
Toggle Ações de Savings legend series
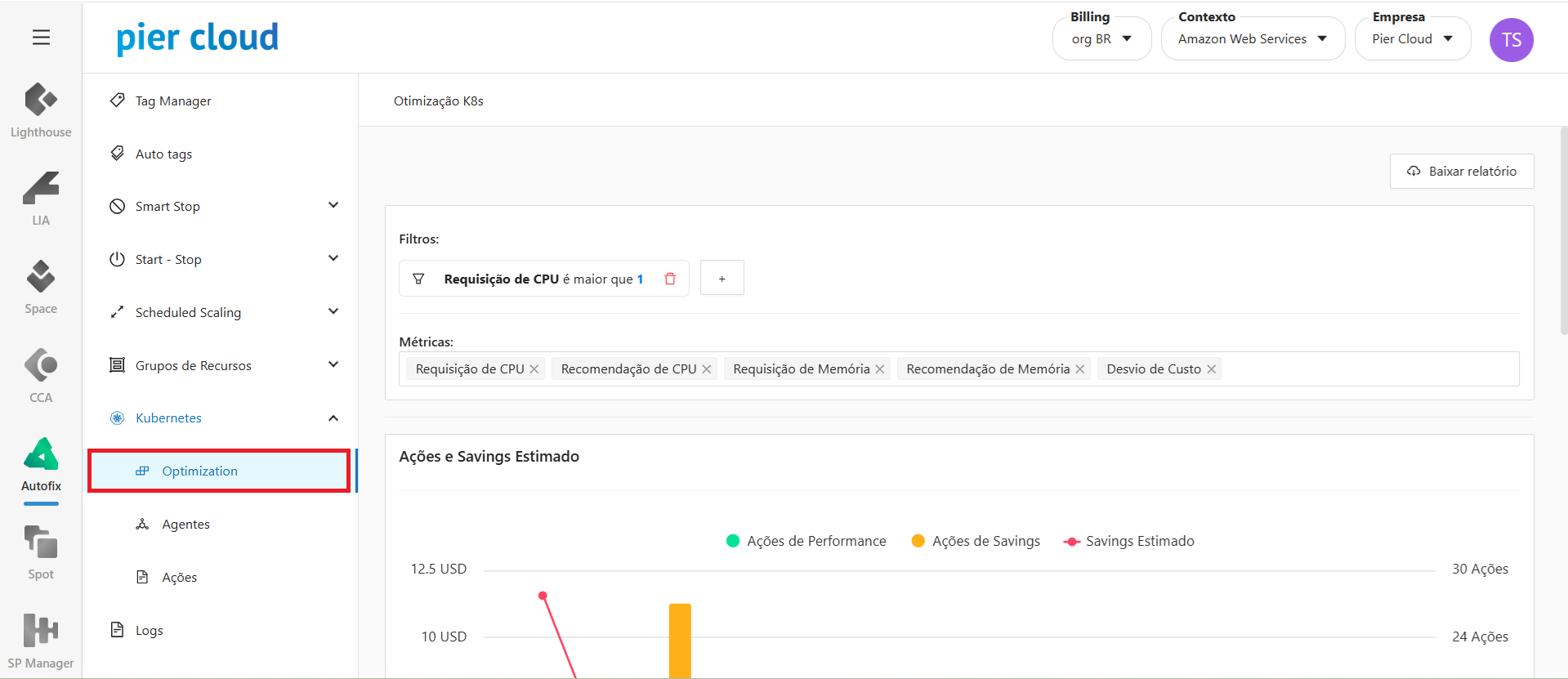click(x=976, y=541)
